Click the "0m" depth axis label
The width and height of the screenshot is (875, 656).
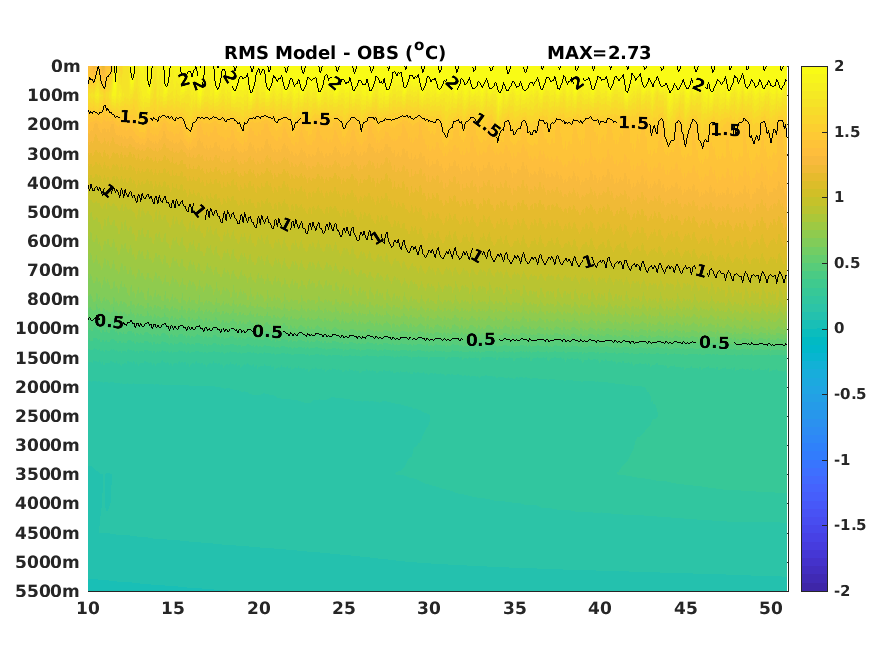point(66,66)
